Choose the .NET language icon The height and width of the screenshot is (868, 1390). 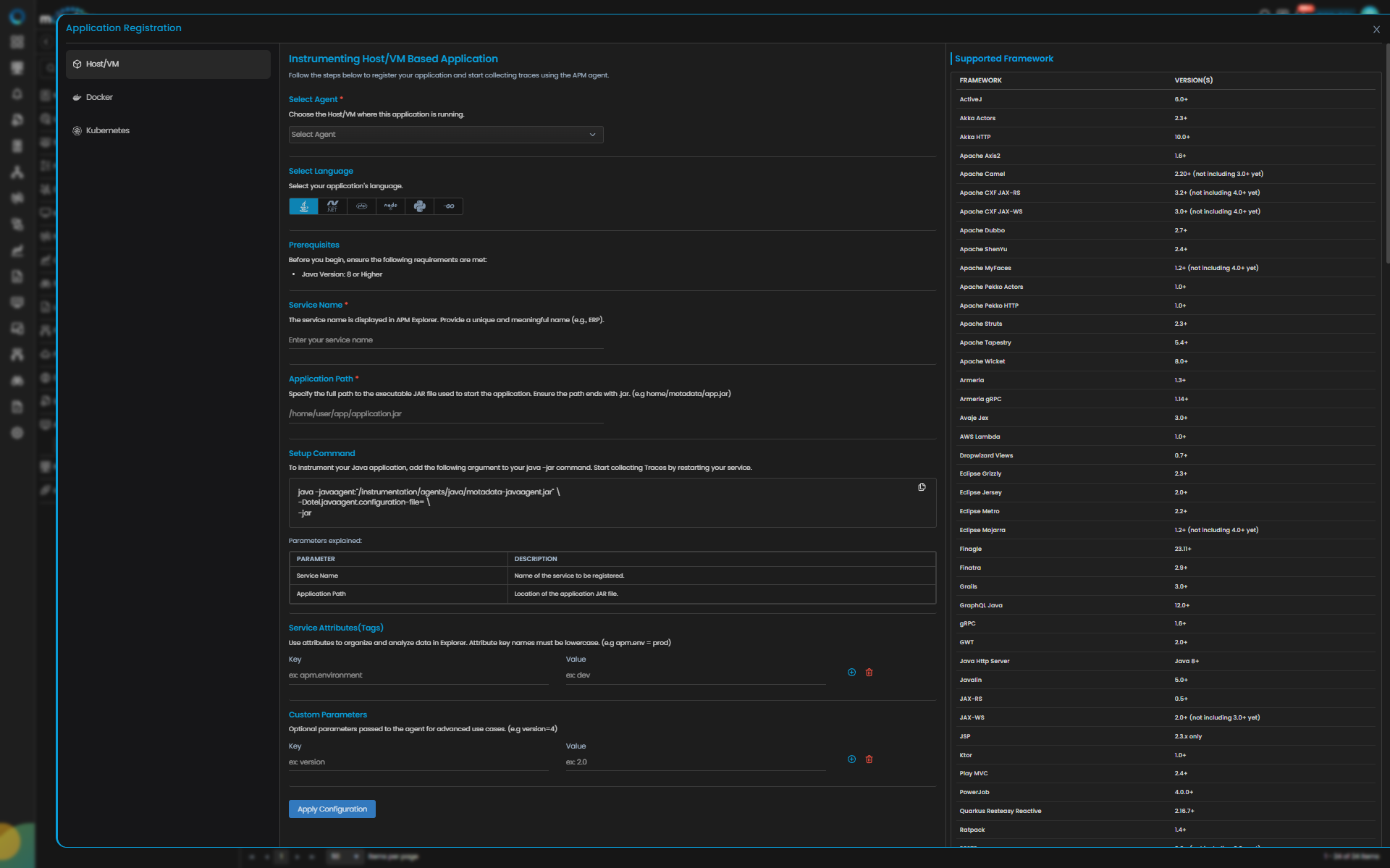[x=332, y=206]
